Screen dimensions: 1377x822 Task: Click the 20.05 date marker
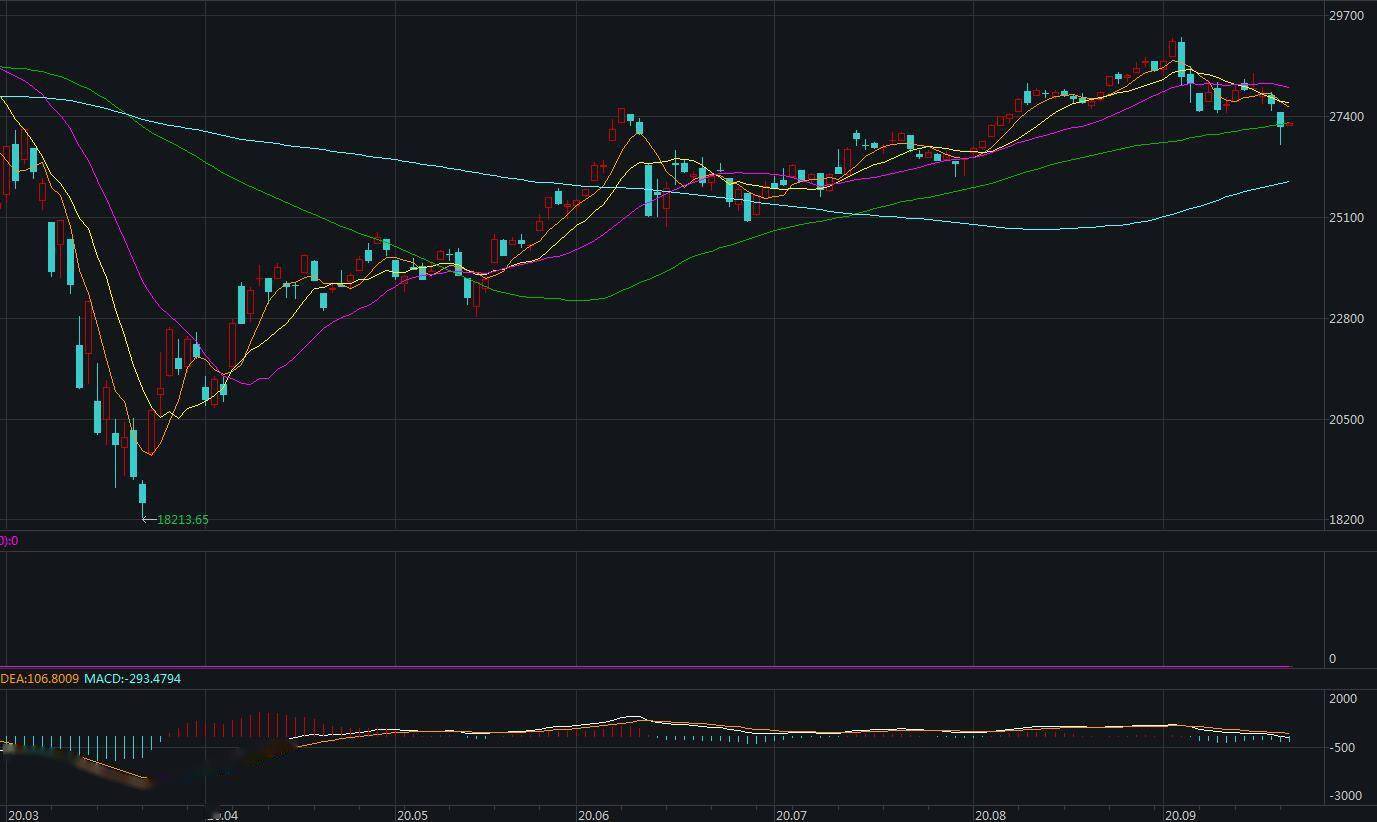point(412,815)
